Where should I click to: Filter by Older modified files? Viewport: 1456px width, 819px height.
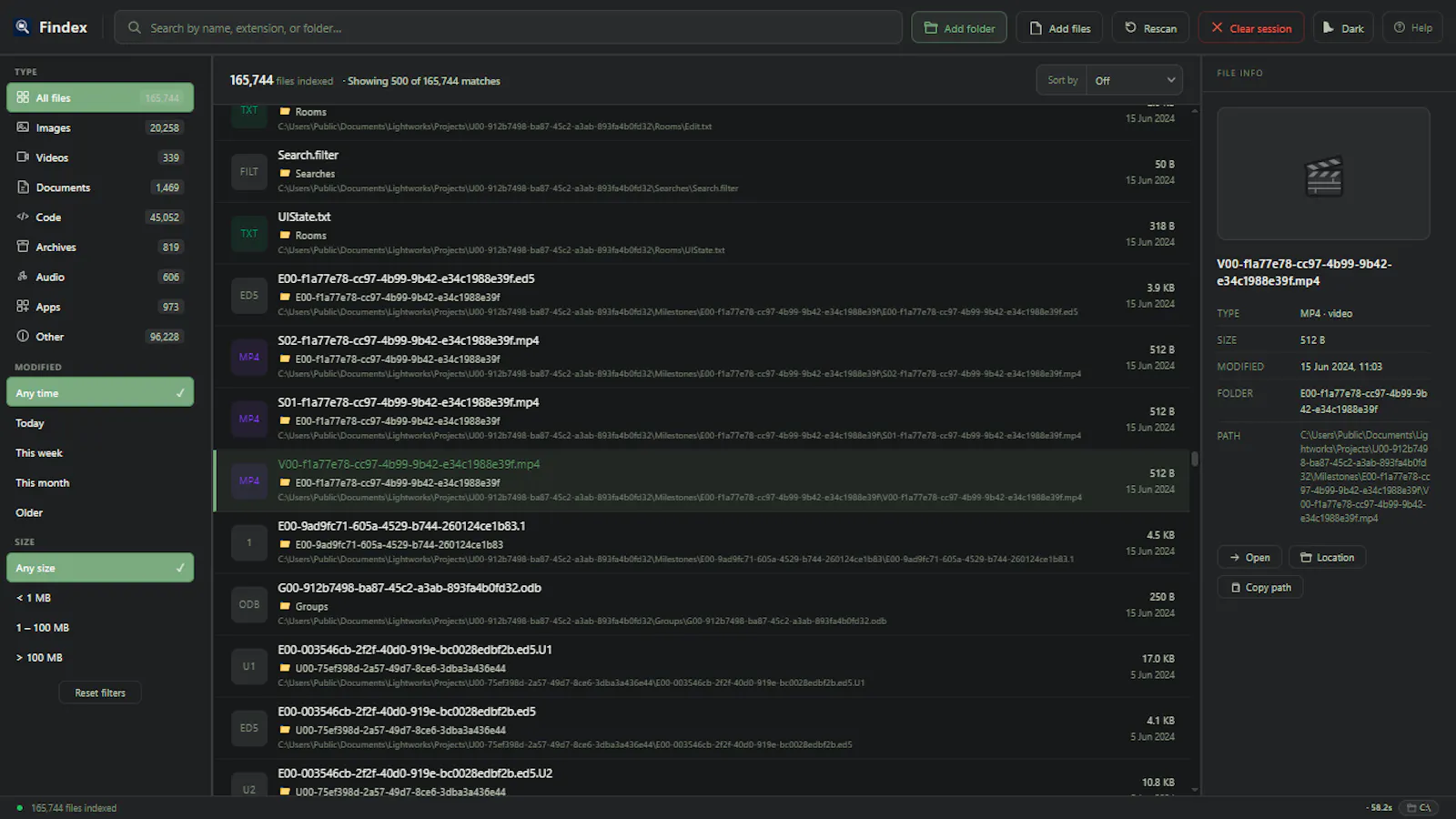(x=100, y=513)
